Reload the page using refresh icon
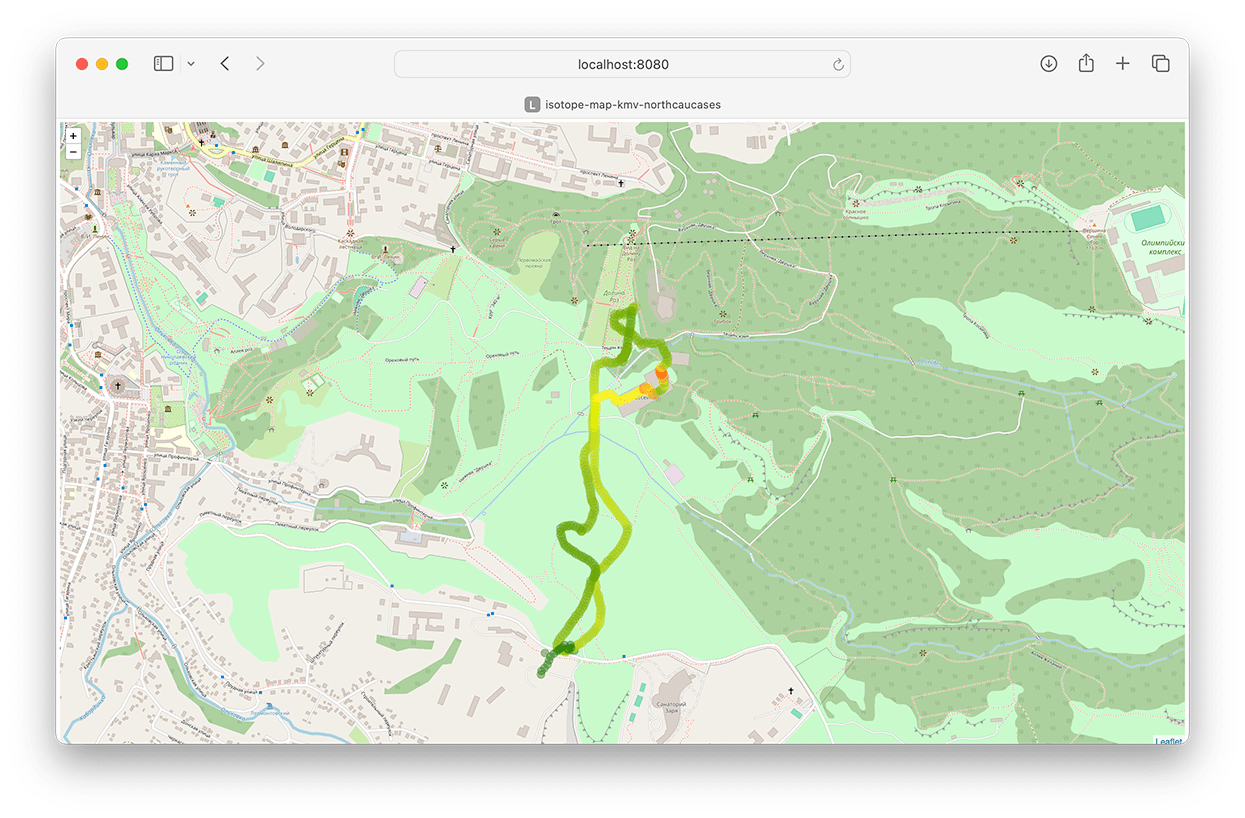The width and height of the screenshot is (1245, 818). coord(838,64)
